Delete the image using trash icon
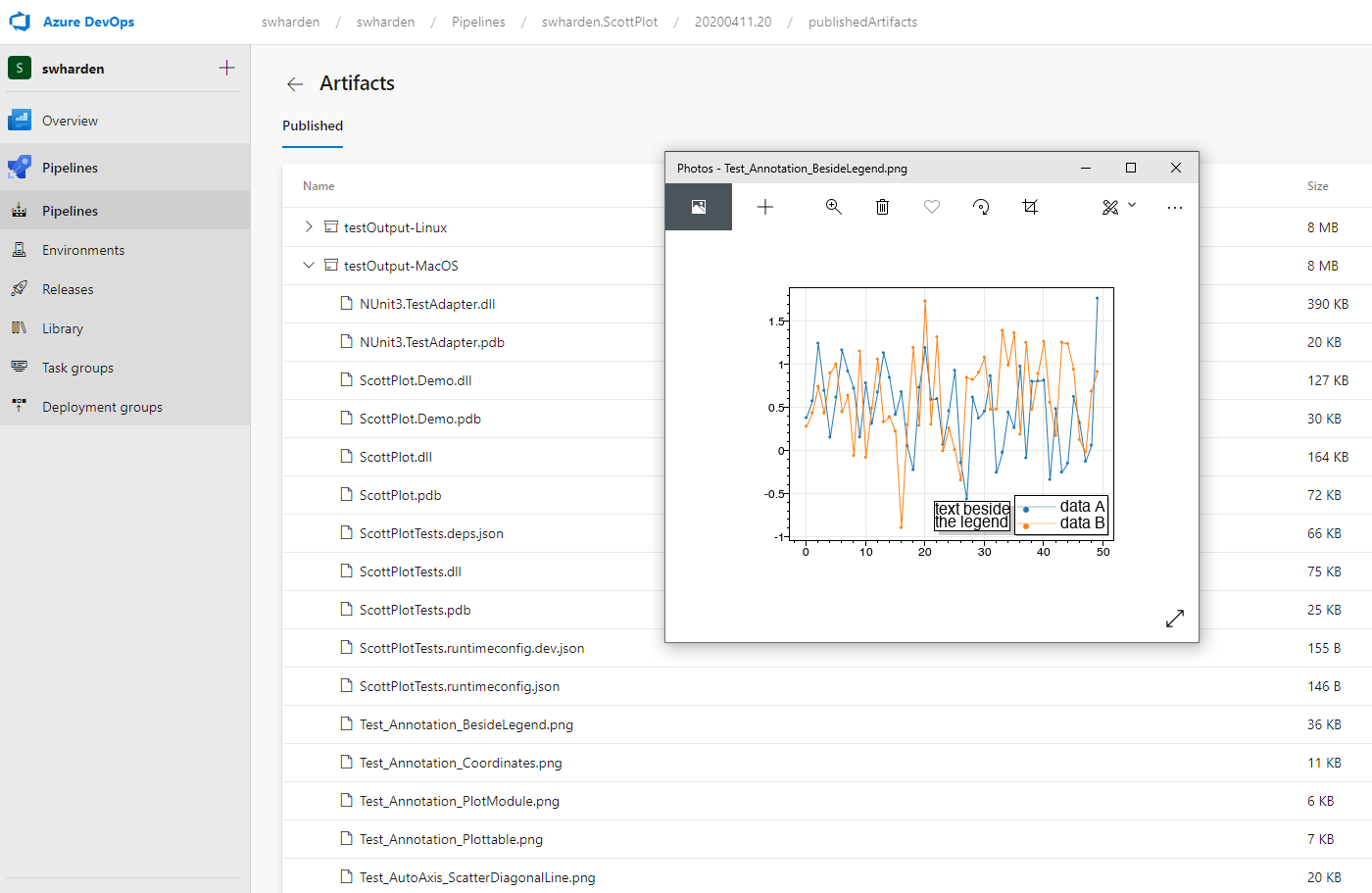 pyautogui.click(x=881, y=207)
